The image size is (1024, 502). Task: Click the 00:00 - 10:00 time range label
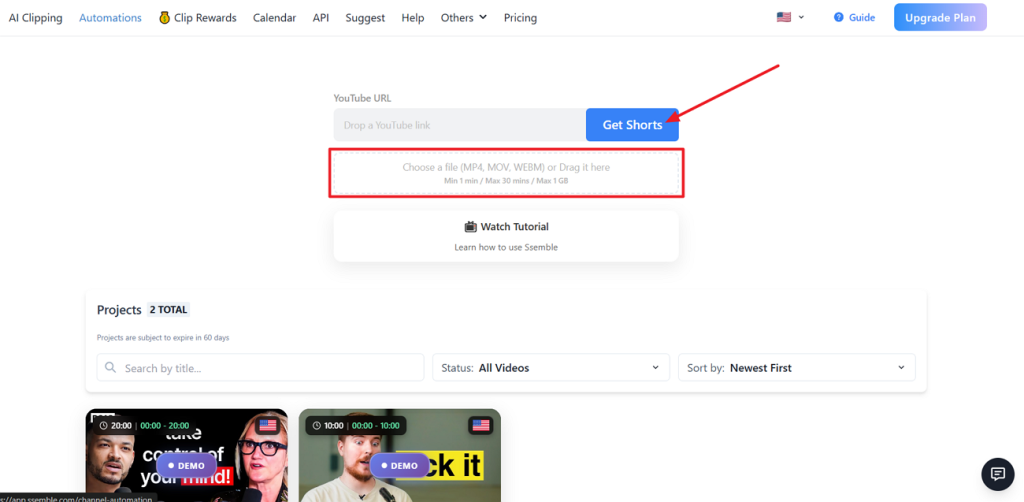[377, 426]
